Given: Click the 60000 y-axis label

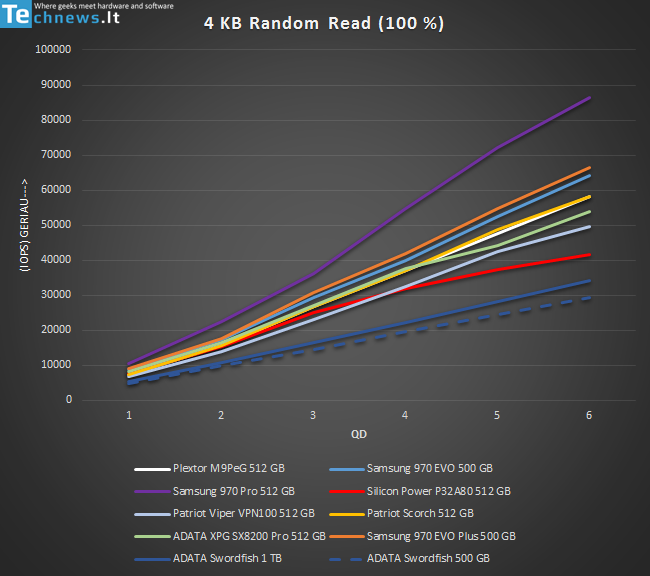Looking at the screenshot, I should pyautogui.click(x=56, y=190).
